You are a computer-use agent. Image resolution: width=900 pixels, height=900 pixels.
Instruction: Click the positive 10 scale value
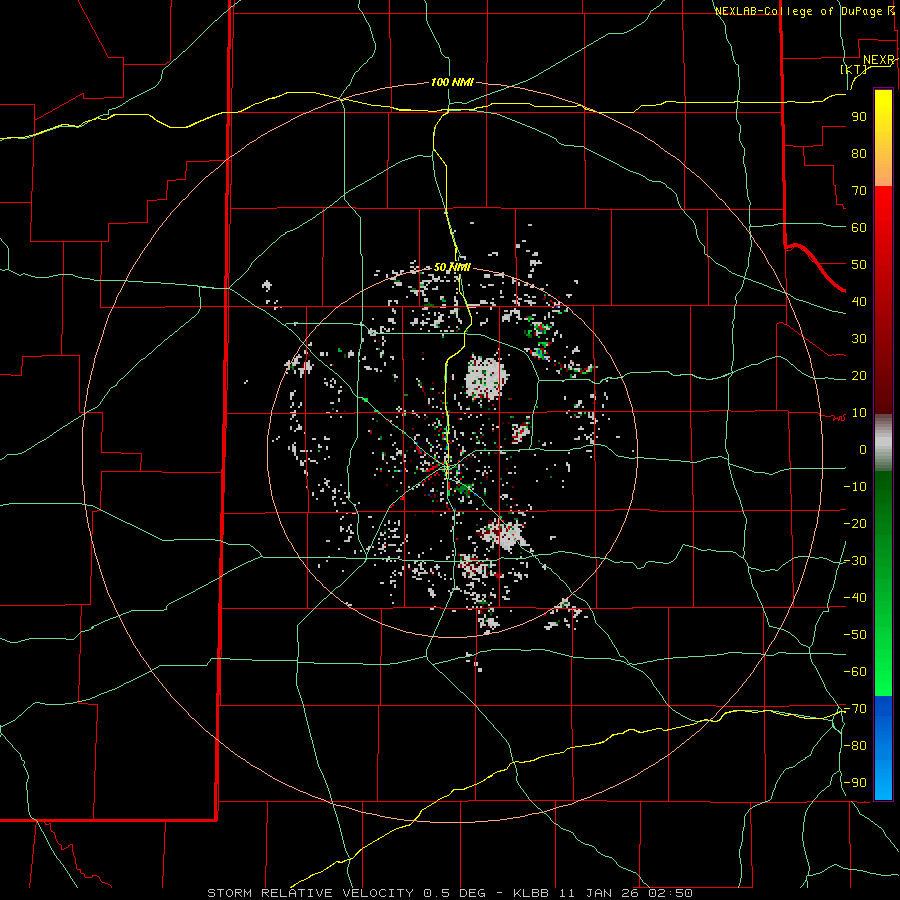(859, 413)
